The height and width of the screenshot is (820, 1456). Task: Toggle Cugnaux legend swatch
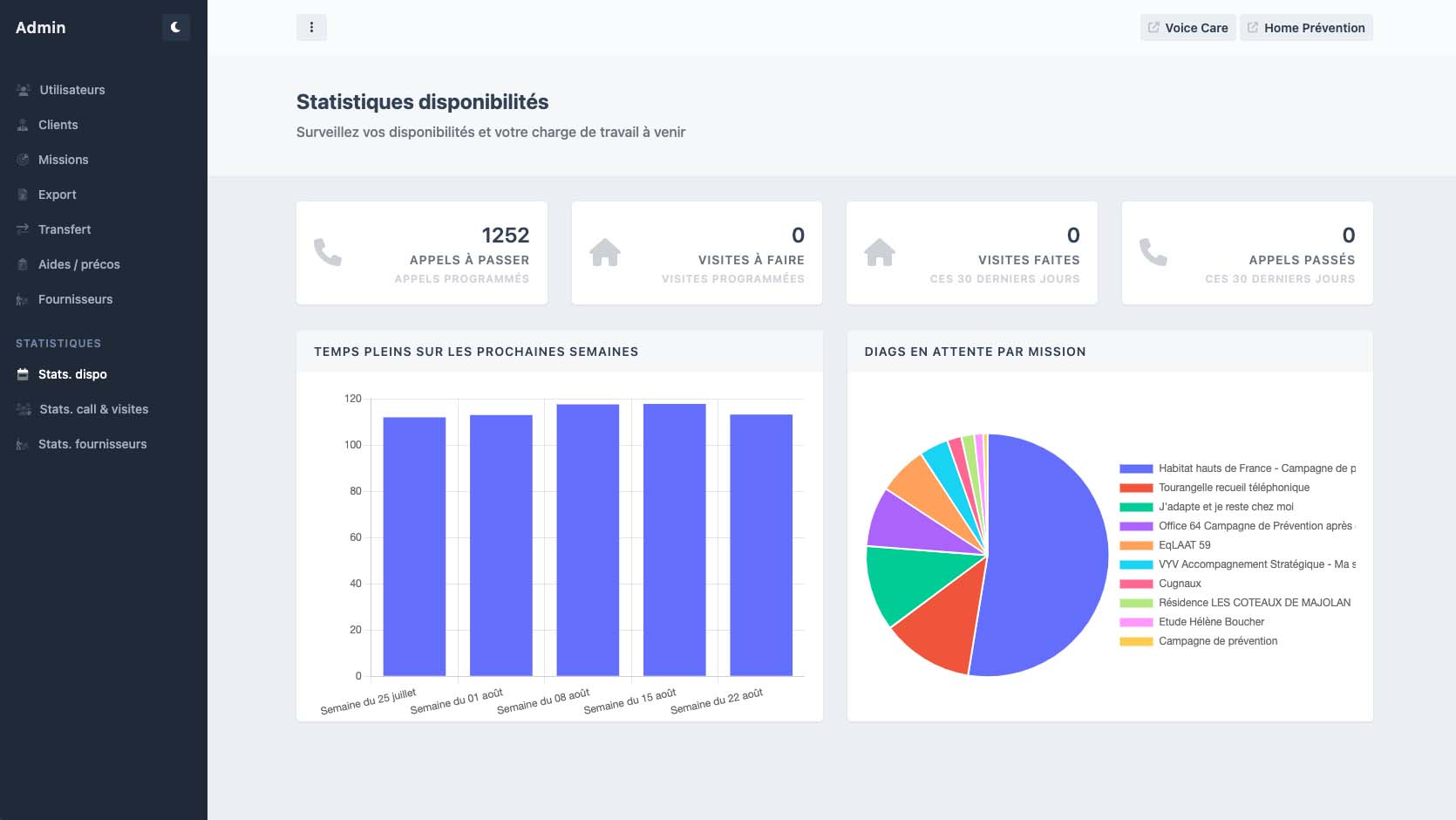1136,584
